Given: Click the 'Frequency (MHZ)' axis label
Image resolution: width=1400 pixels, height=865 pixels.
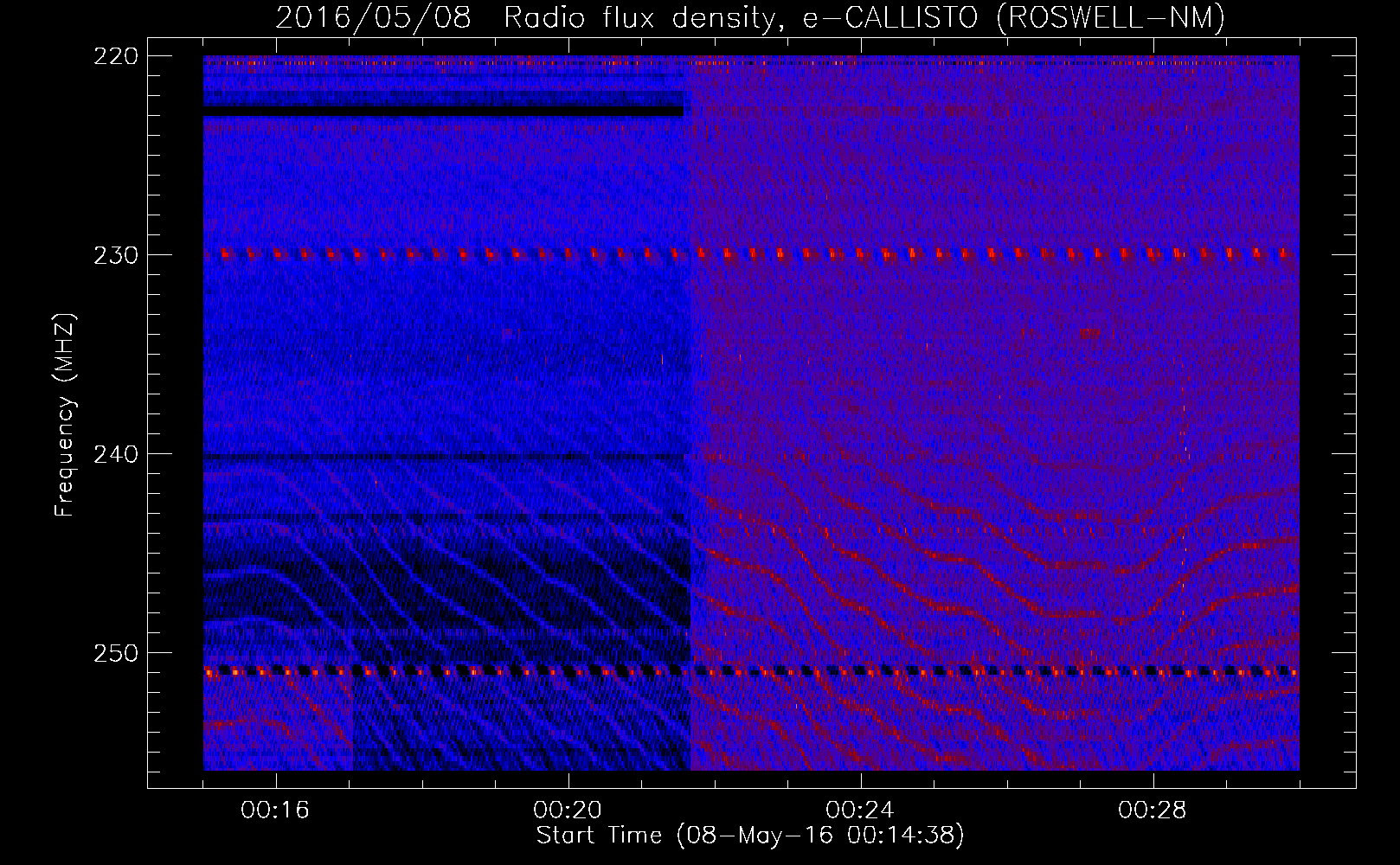Looking at the screenshot, I should coord(65,414).
